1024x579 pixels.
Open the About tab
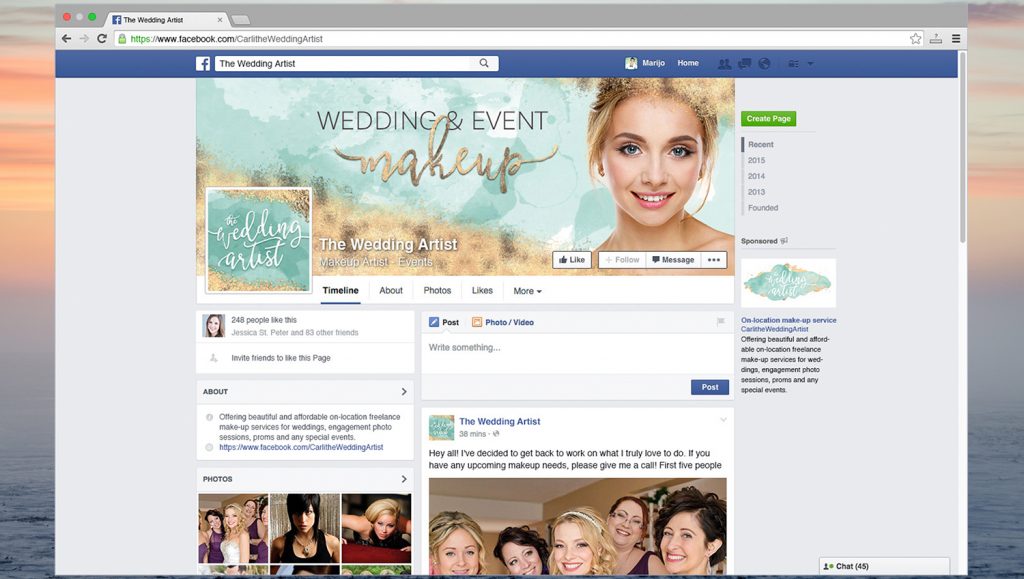(x=391, y=290)
